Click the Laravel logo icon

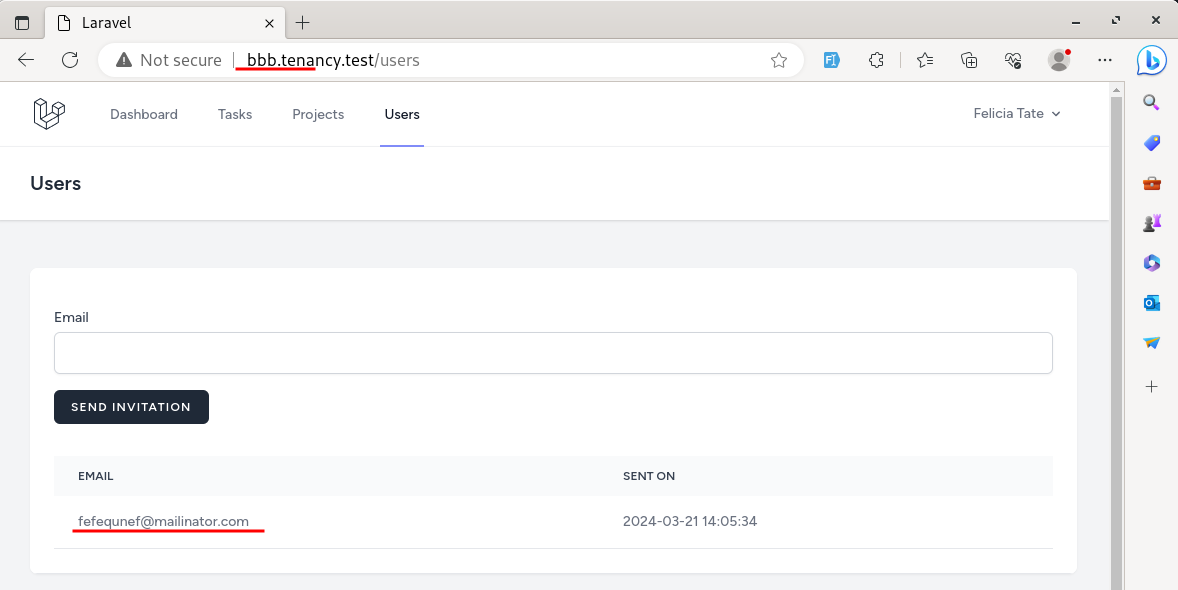click(x=48, y=114)
